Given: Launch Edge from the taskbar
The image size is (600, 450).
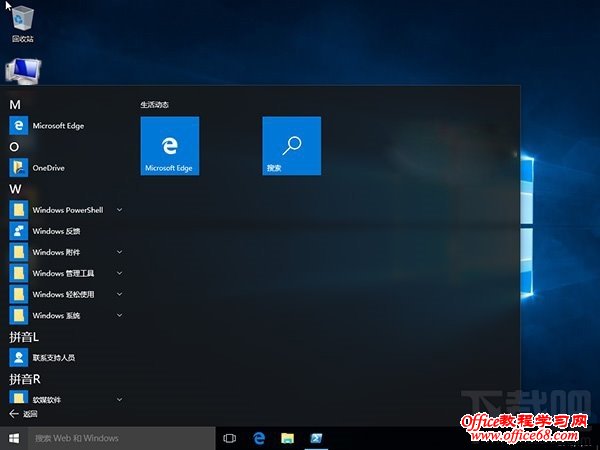Looking at the screenshot, I should pyautogui.click(x=259, y=438).
